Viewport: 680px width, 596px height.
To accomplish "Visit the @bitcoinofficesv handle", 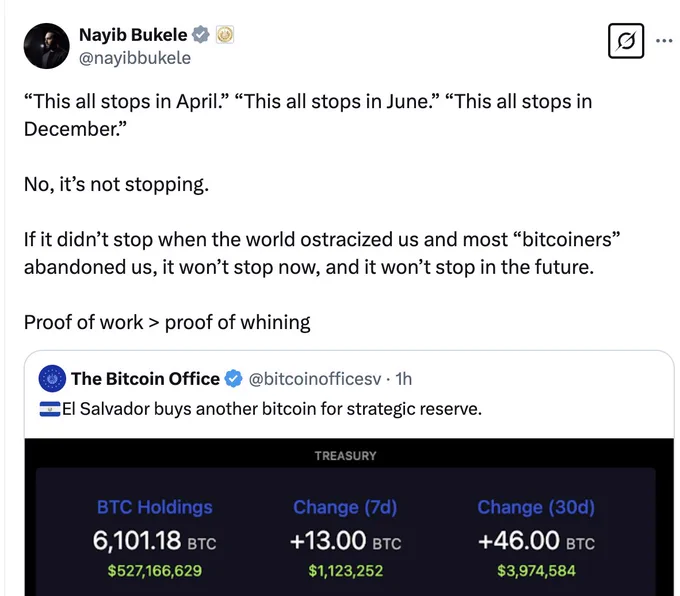I will click(315, 379).
